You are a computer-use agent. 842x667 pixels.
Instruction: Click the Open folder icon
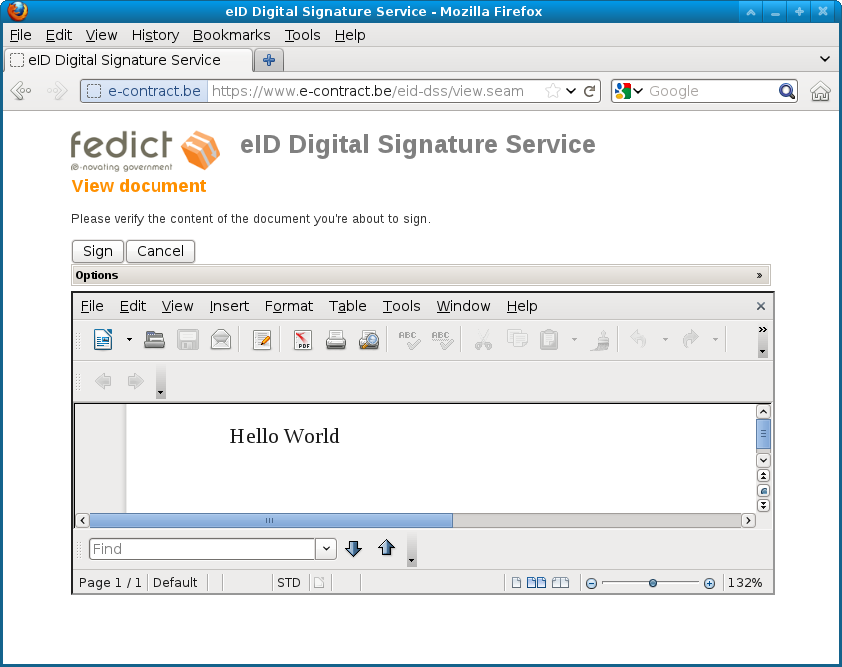(155, 340)
